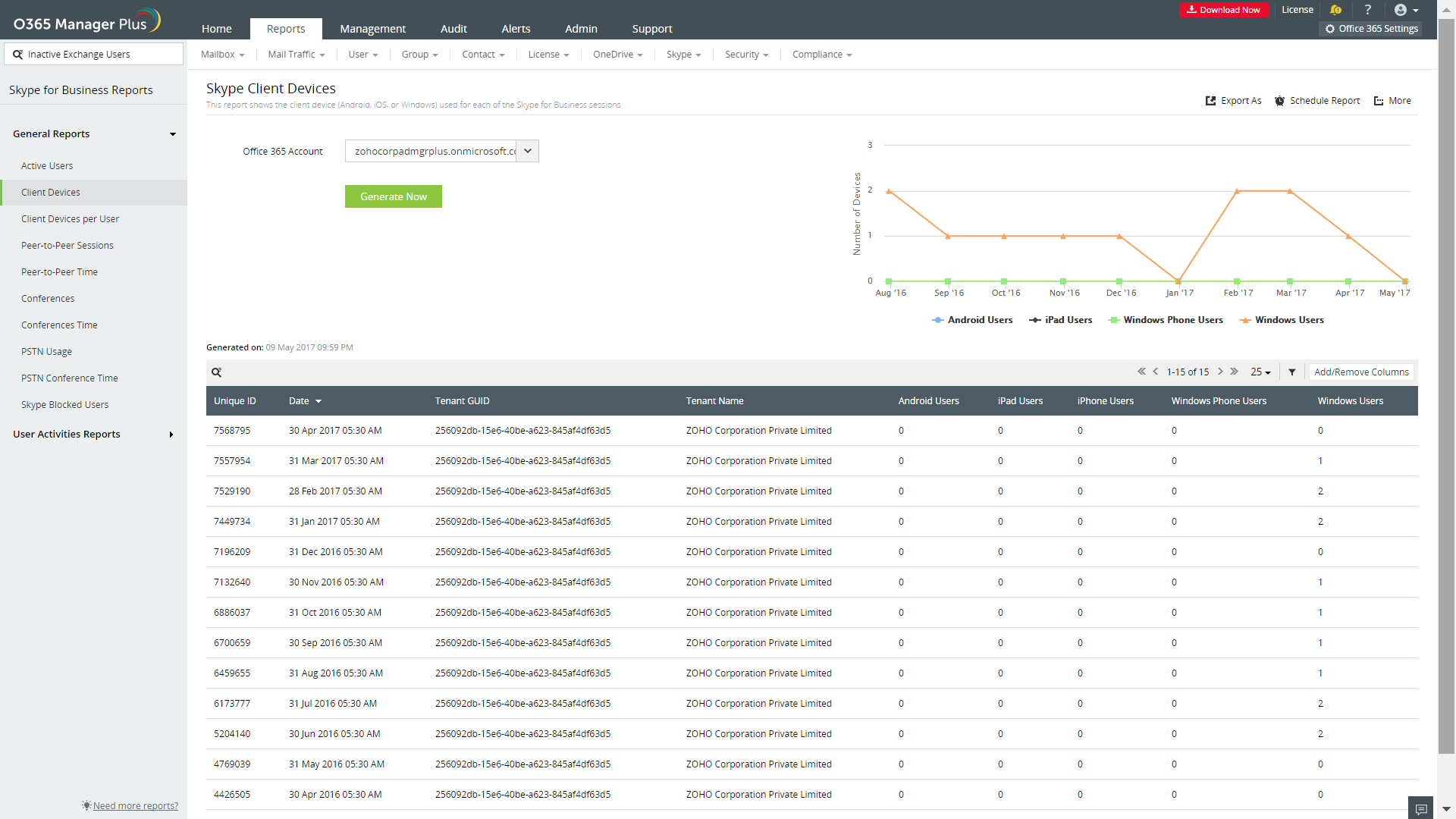Click the Windows Phone Users legend swatch
This screenshot has height=819, width=1456.
click(x=1114, y=320)
